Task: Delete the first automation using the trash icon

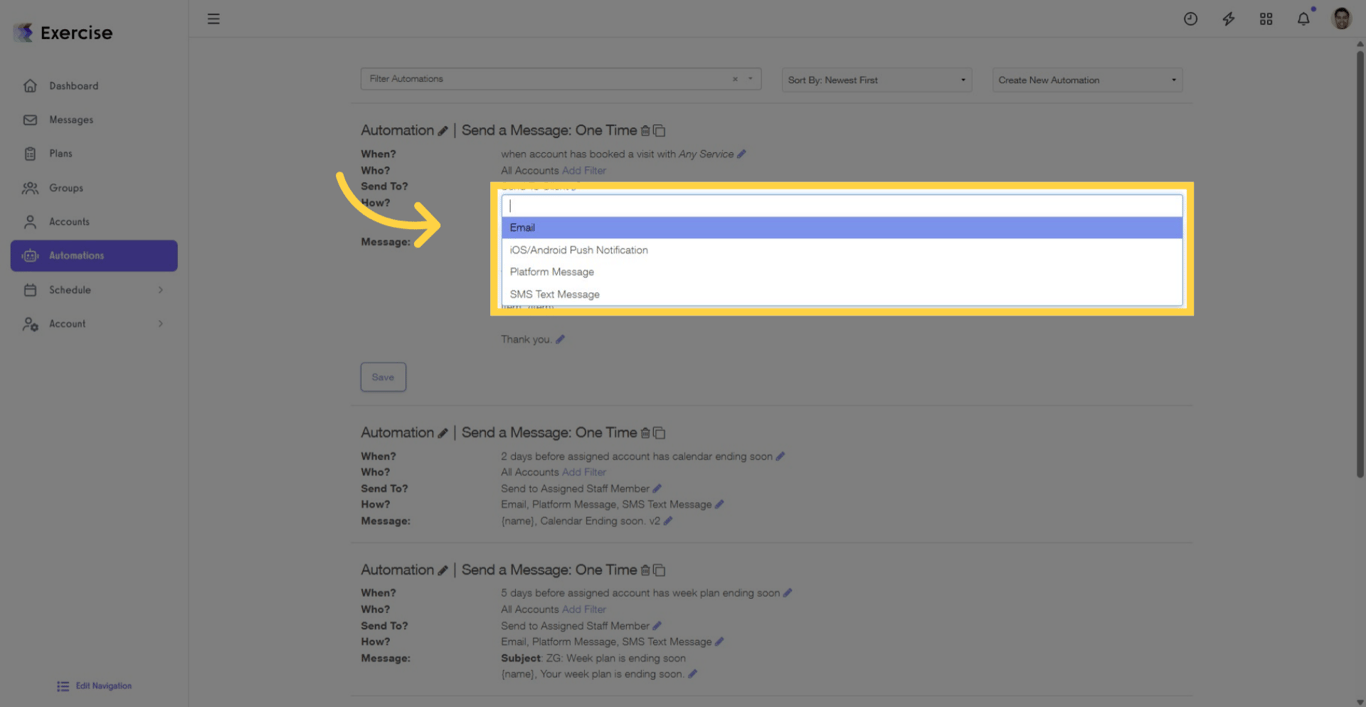Action: click(646, 130)
